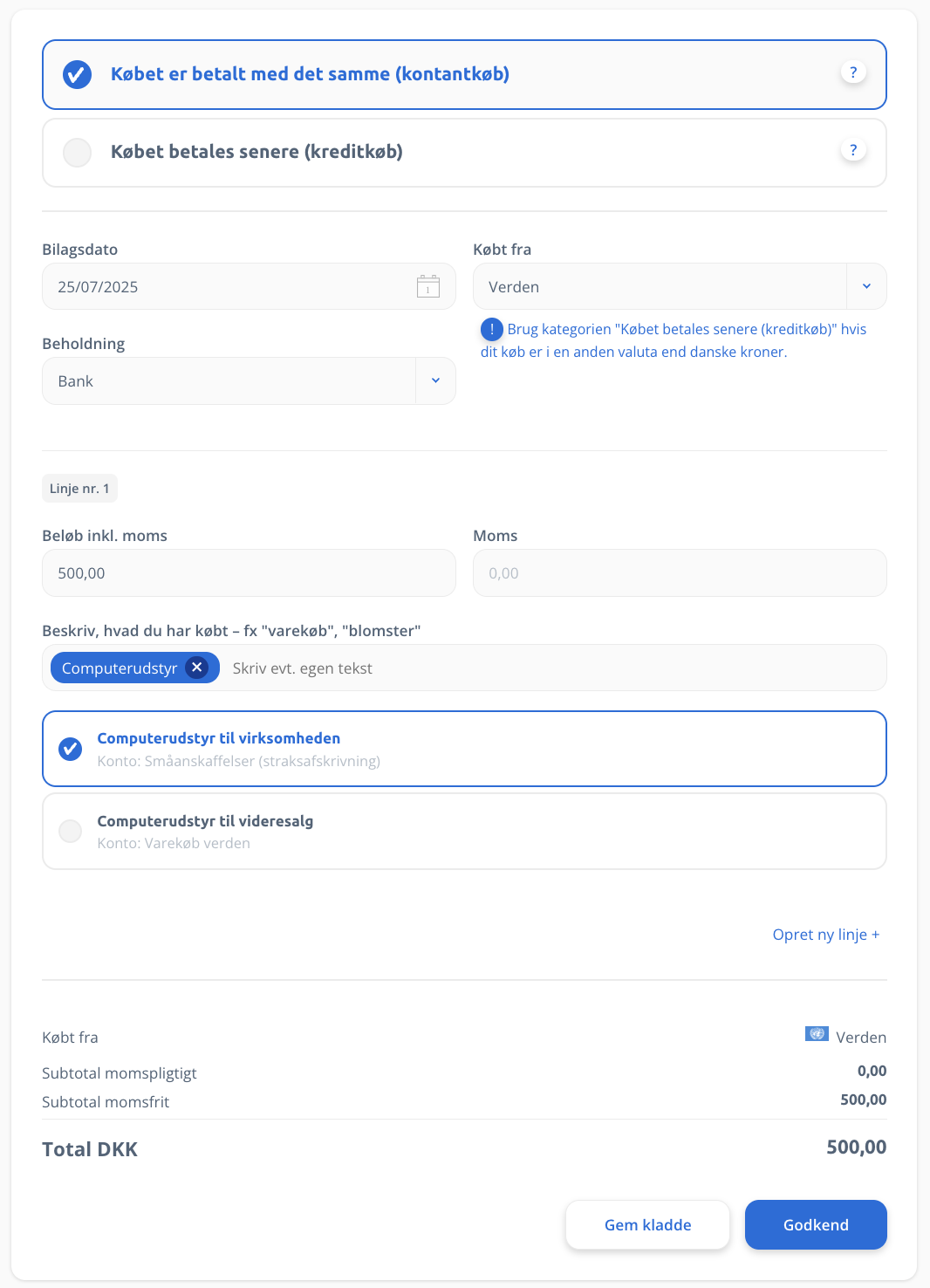Image resolution: width=930 pixels, height=1288 pixels.
Task: Focus the Beløb inkl. moms field
Action: coord(249,573)
